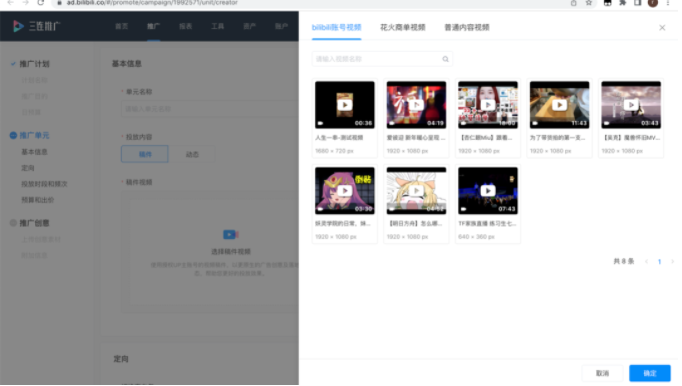This screenshot has height=386, width=682.
Task: Click the 基本信息 section heading
Action: pyautogui.click(x=127, y=64)
